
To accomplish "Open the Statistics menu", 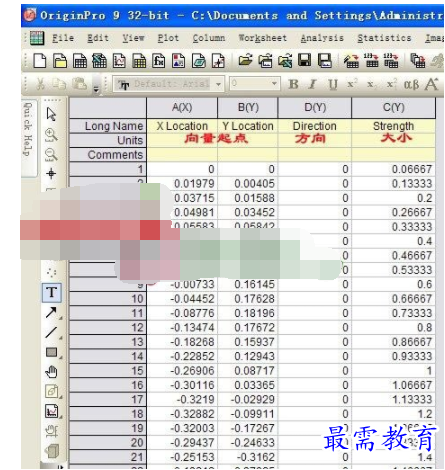I will [384, 38].
